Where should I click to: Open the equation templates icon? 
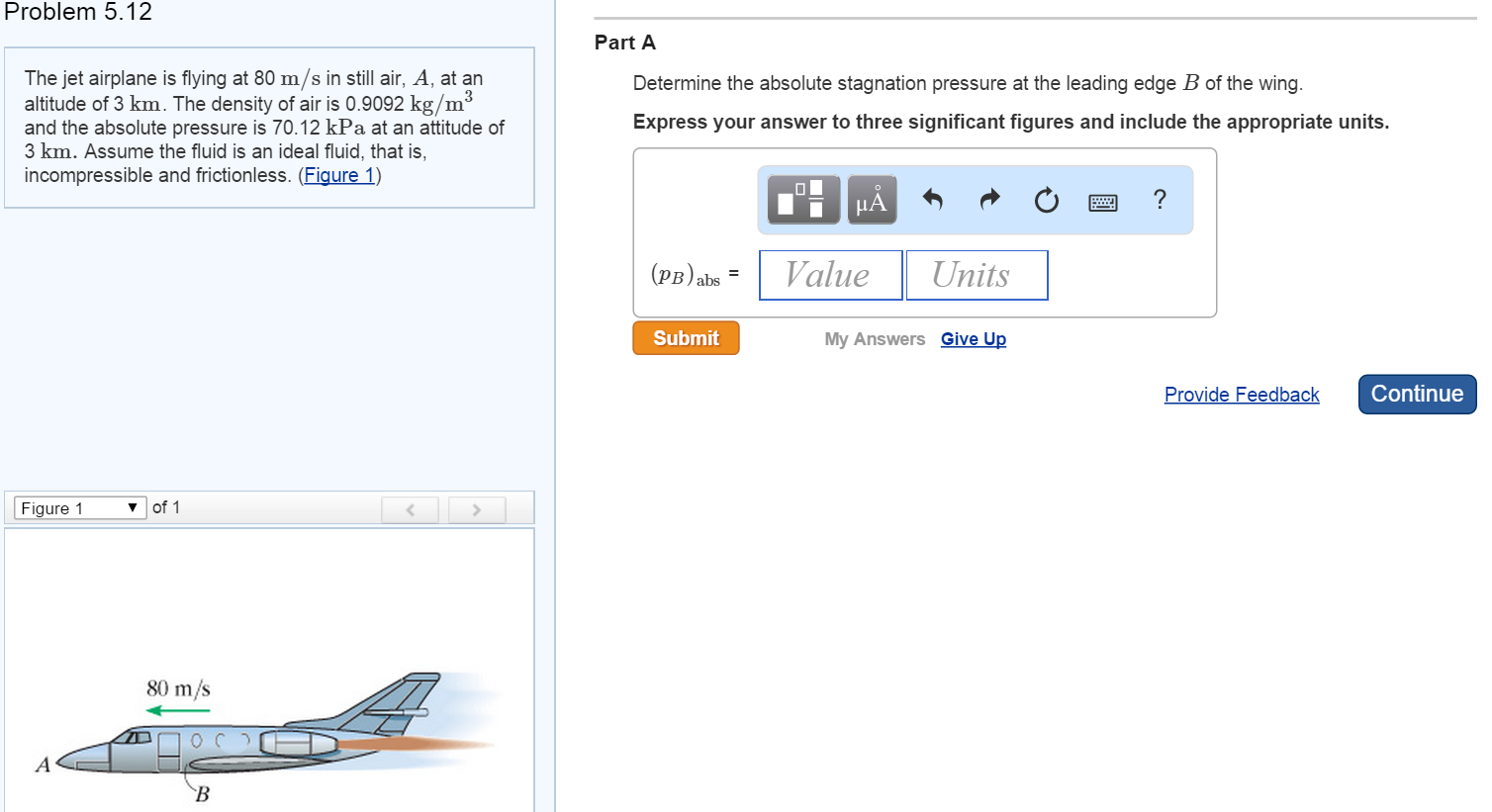tap(799, 199)
